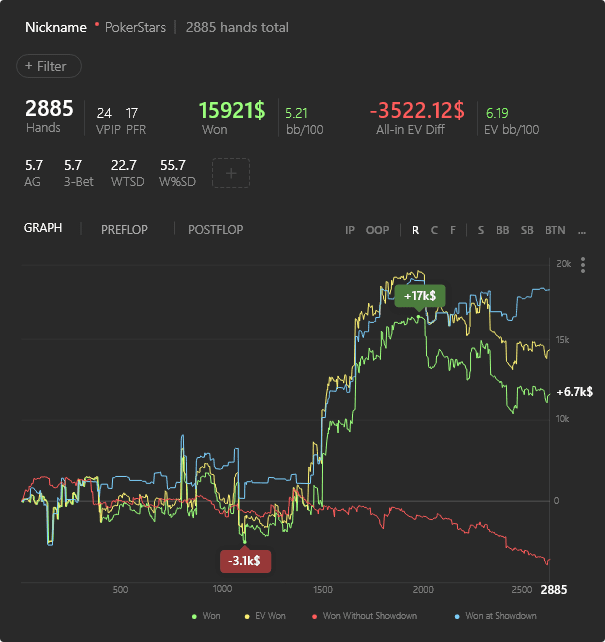Select the GRAPH tab

[43, 228]
